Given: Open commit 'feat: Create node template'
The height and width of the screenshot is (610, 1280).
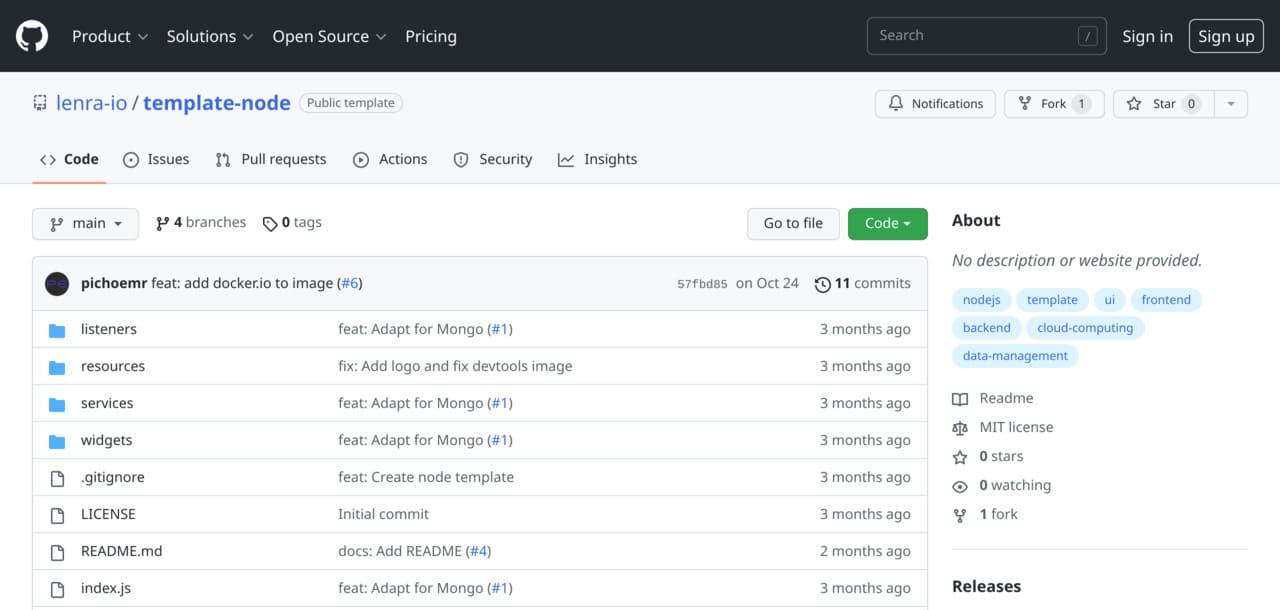Looking at the screenshot, I should coord(426,478).
